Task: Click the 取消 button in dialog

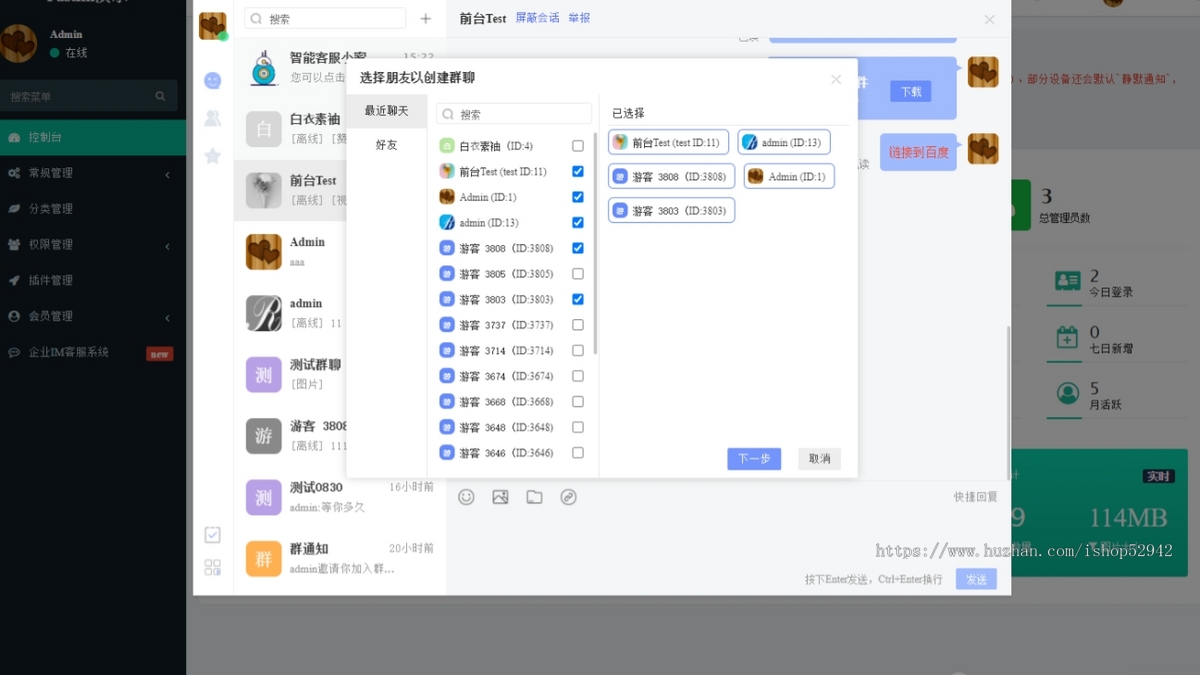Action: [x=819, y=459]
